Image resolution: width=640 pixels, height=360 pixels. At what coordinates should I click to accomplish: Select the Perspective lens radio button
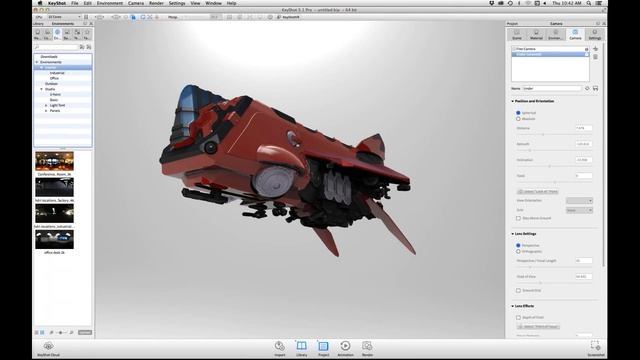(518, 245)
